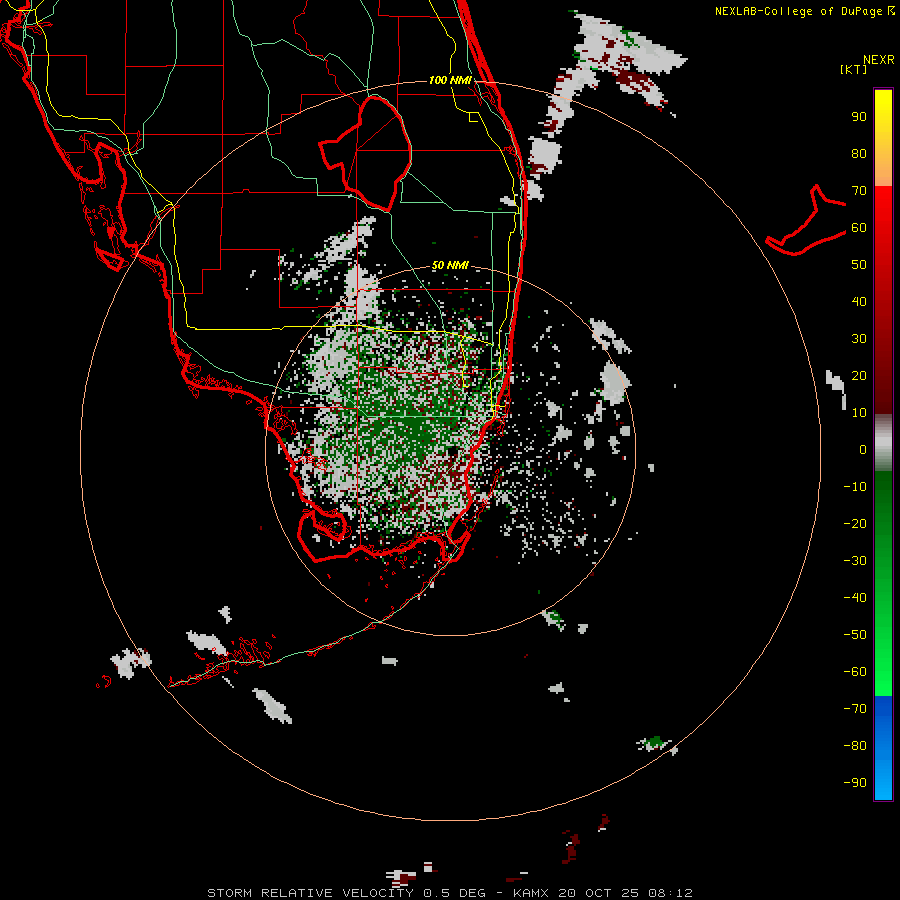Click the bright red segment of color bar
Viewport: 900px width, 900px height.
[883, 230]
